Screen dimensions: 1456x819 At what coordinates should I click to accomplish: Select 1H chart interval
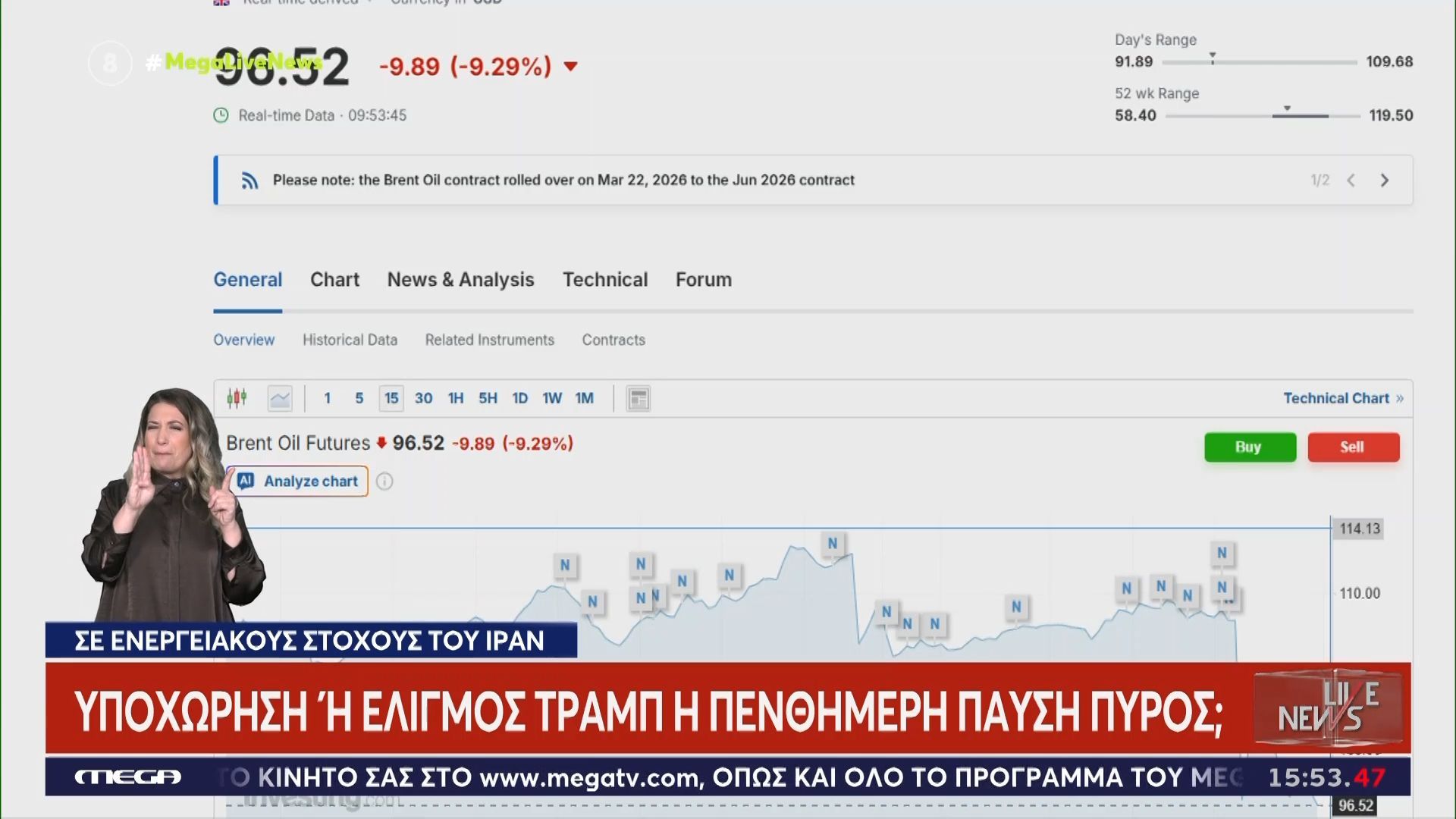click(456, 398)
